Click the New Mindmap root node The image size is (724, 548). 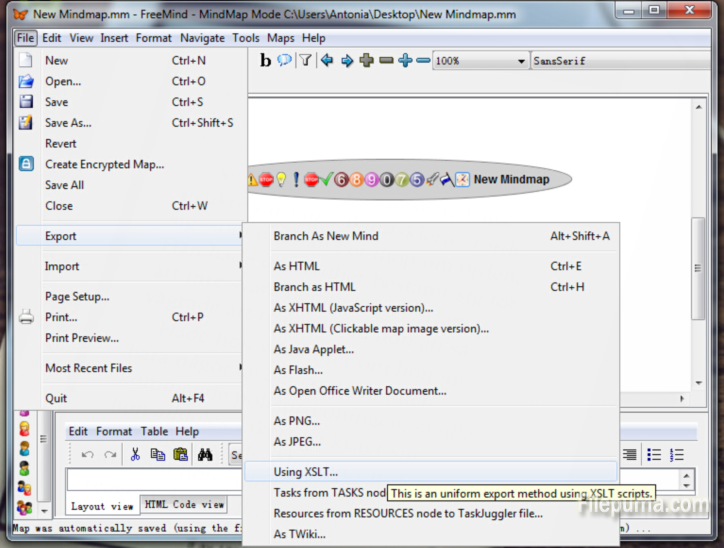pos(511,179)
